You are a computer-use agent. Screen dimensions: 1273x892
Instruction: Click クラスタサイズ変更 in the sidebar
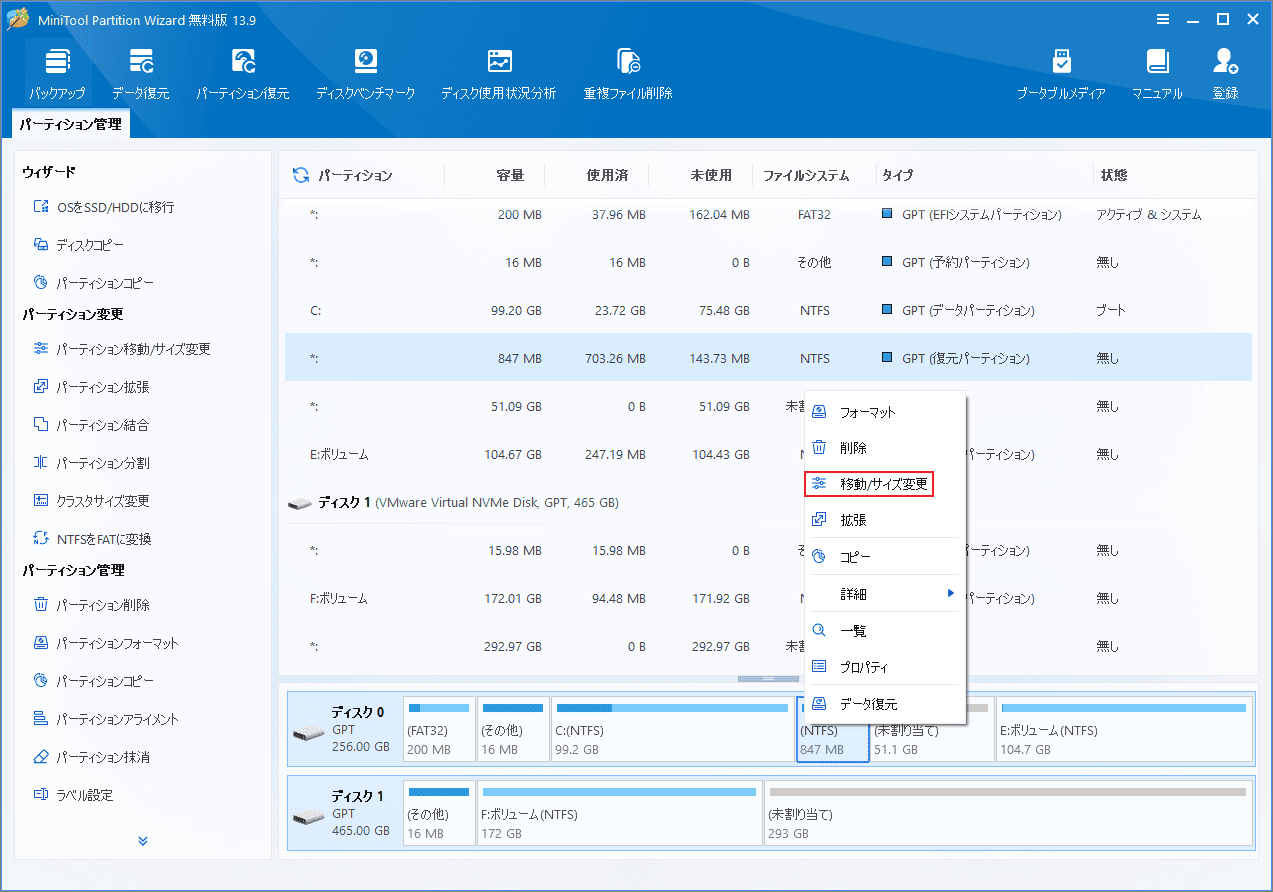(x=91, y=501)
